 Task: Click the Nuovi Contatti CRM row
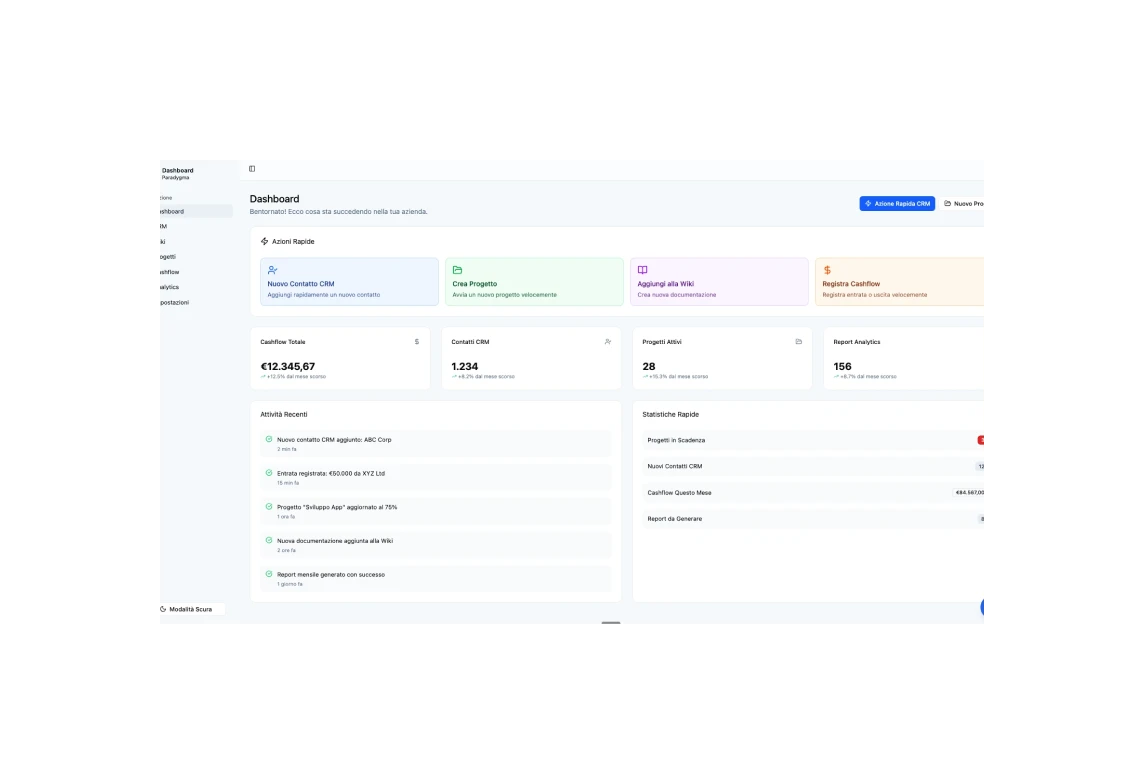point(813,466)
